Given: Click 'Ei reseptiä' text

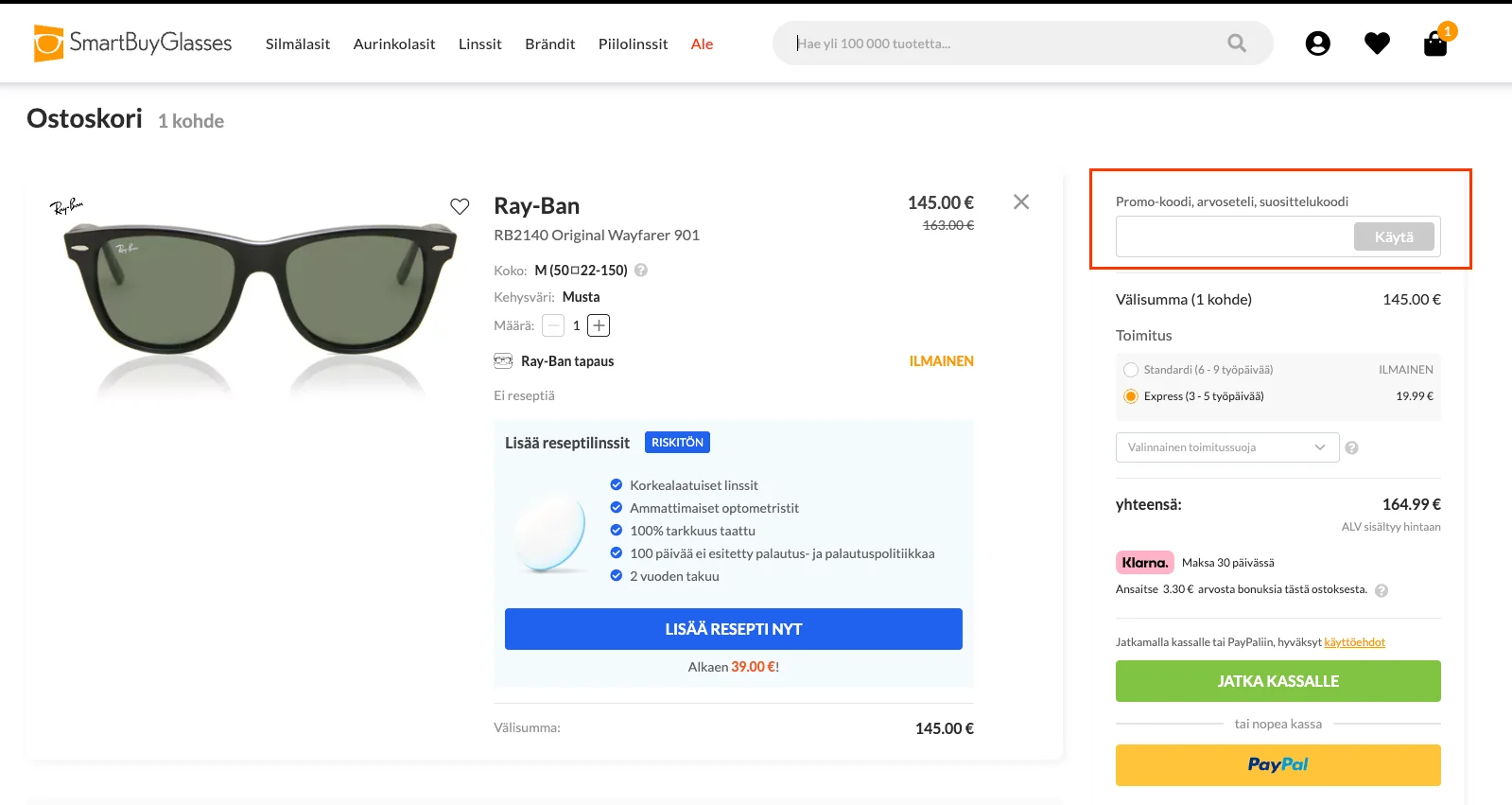Looking at the screenshot, I should (524, 395).
